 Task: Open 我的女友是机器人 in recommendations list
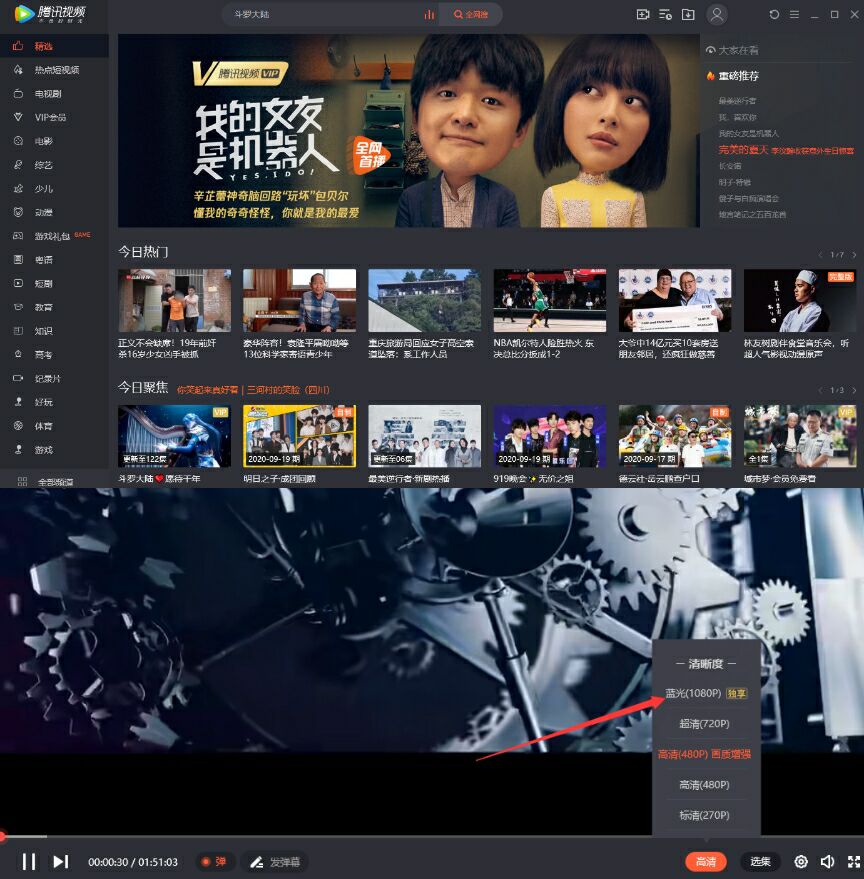[x=749, y=133]
